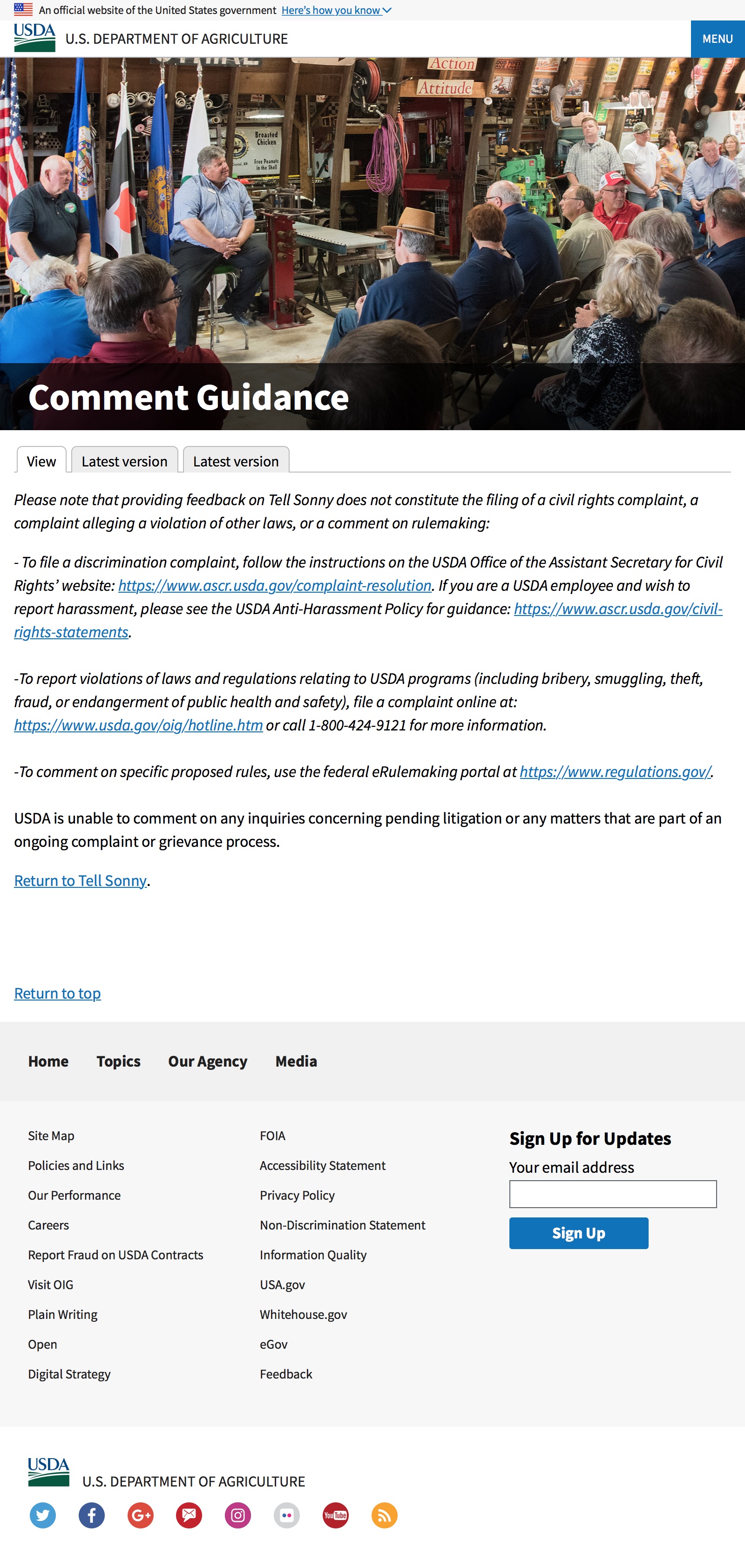Image resolution: width=745 pixels, height=1568 pixels.
Task: Click the orange RSS feed icon
Action: 385,1515
